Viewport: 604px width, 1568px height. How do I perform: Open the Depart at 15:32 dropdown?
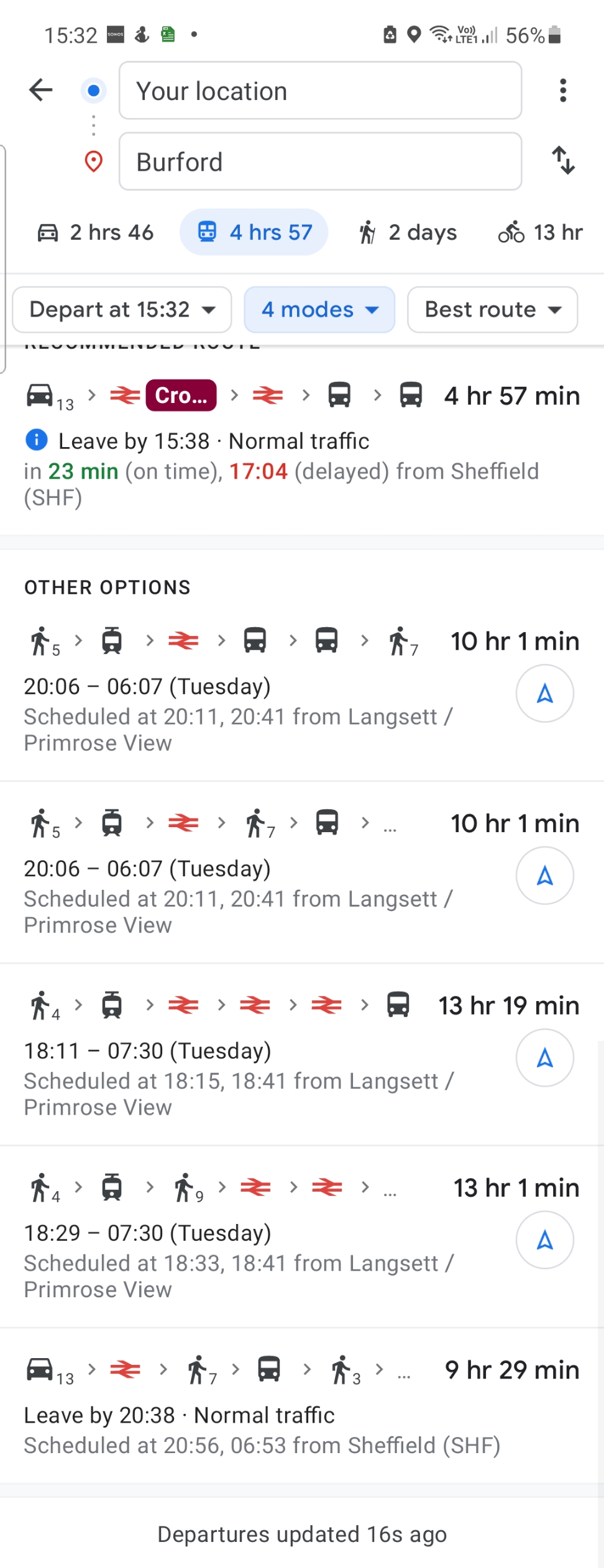coord(122,309)
